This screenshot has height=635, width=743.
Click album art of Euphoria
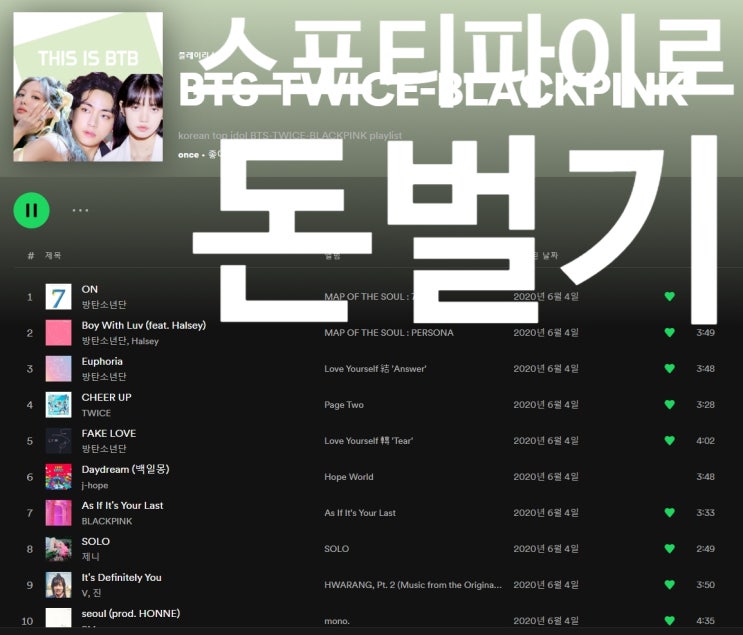tap(58, 369)
